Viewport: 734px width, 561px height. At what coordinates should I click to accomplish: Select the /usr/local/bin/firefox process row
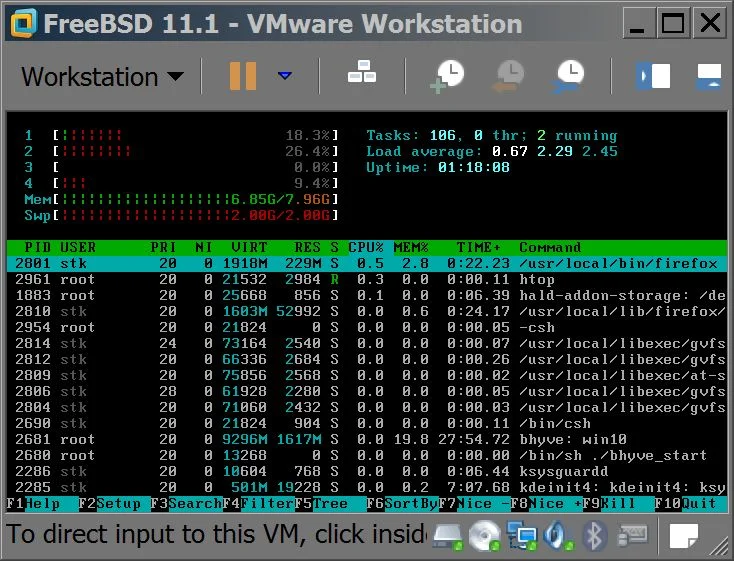367,264
